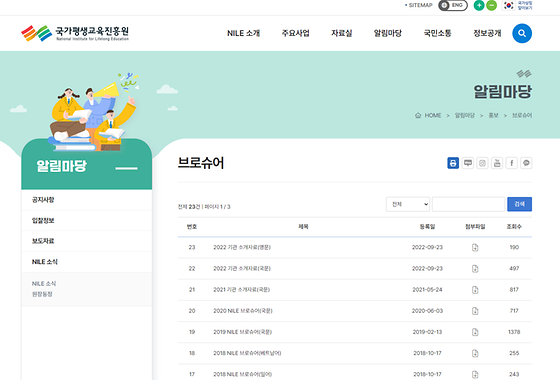This screenshot has height=380, width=560.
Task: Open post 2022 기관 소개자료(국문)
Action: (242, 269)
